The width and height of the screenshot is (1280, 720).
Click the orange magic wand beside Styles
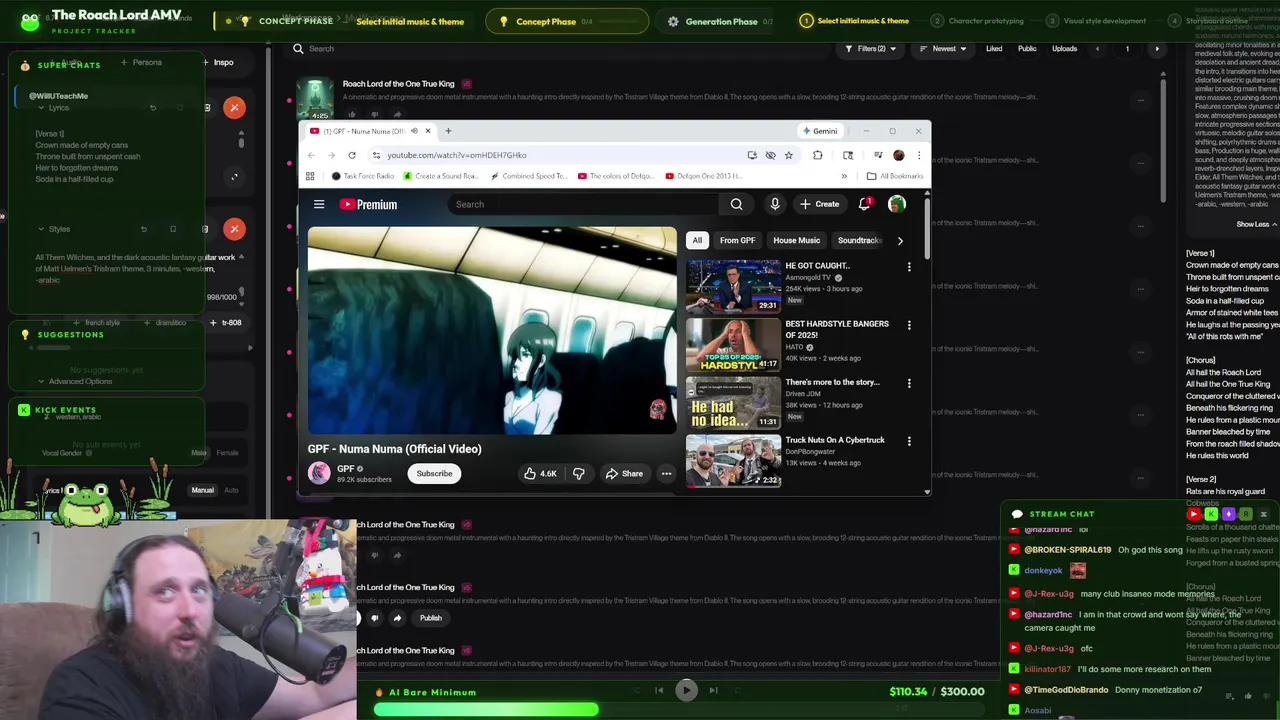234,229
